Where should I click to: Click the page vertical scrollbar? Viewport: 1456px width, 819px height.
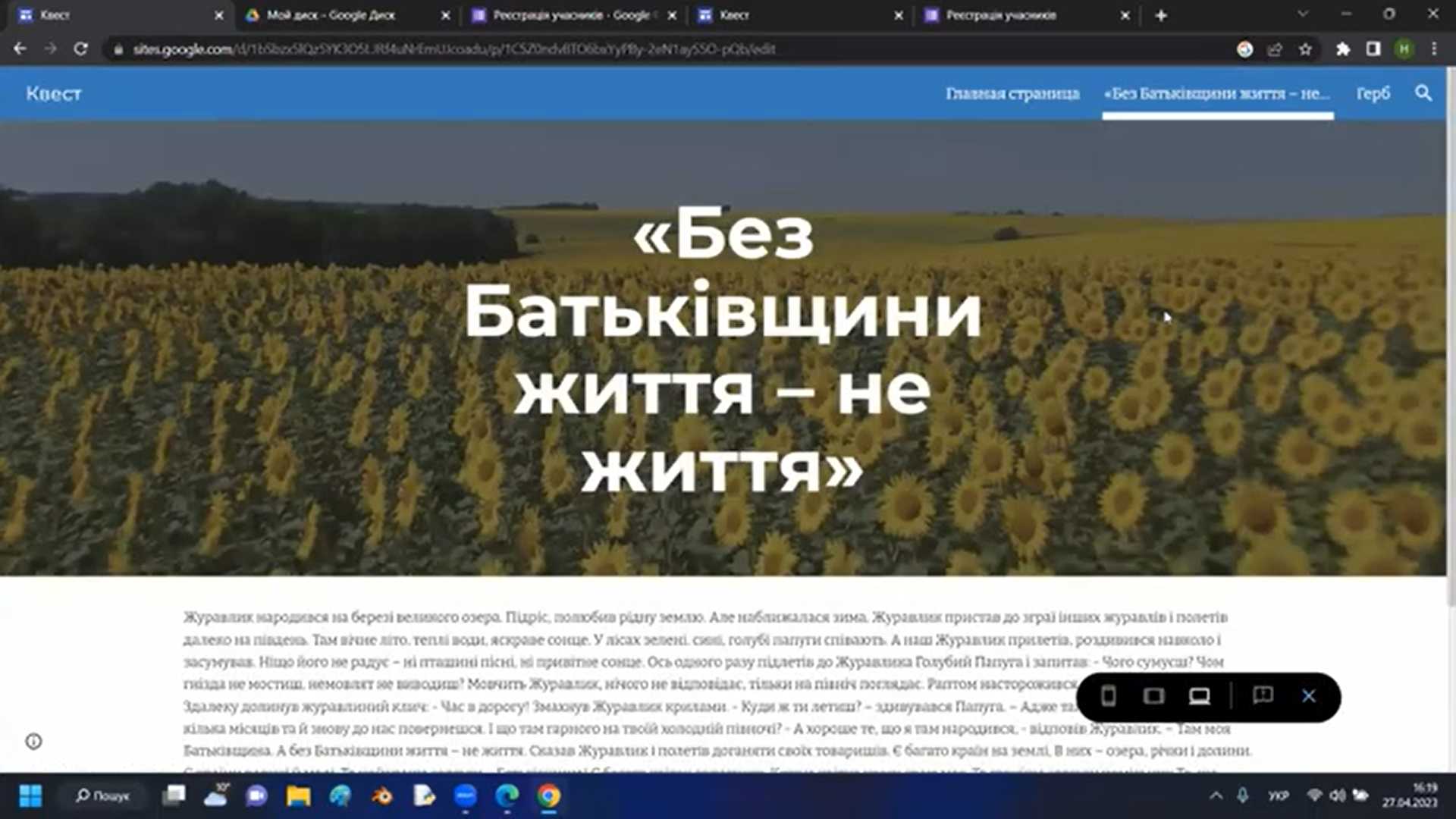click(x=1451, y=341)
